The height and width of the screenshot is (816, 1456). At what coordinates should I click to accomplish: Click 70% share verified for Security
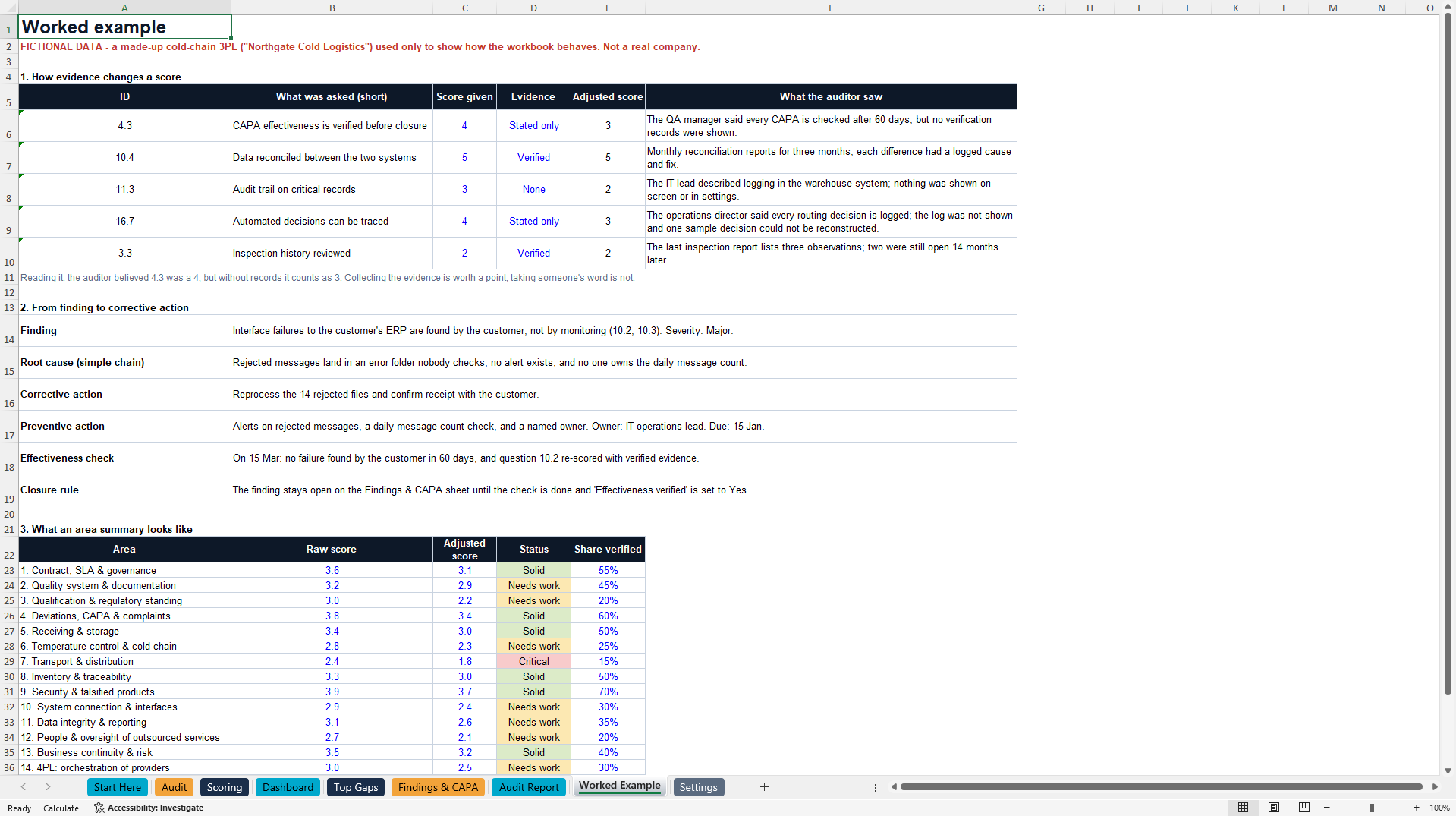coord(608,692)
